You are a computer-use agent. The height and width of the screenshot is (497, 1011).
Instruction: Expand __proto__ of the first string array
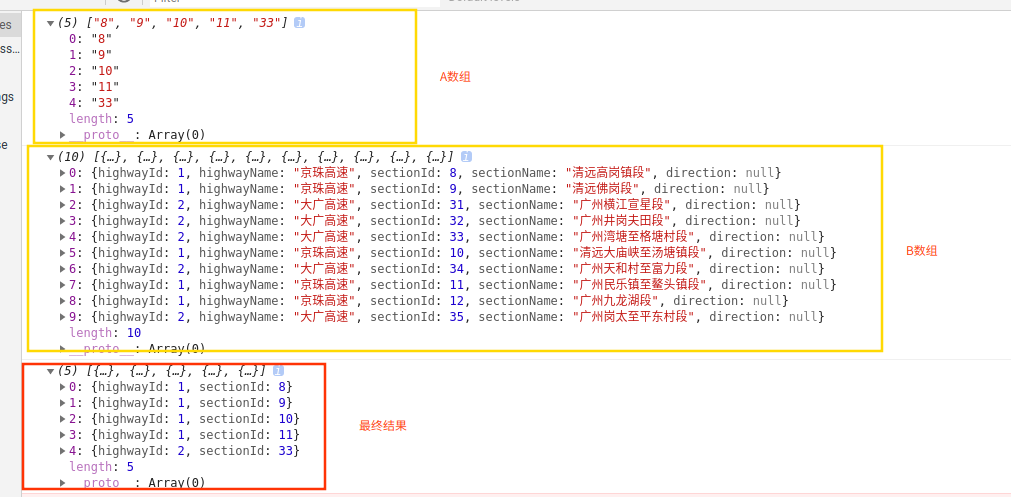[x=62, y=134]
